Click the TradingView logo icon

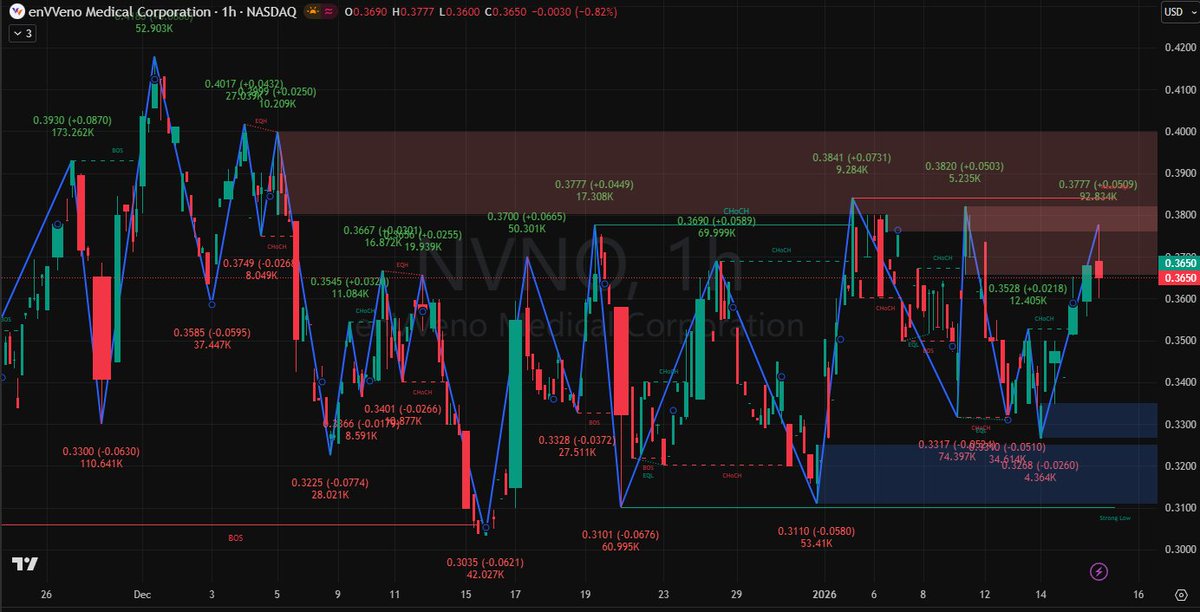pos(25,563)
